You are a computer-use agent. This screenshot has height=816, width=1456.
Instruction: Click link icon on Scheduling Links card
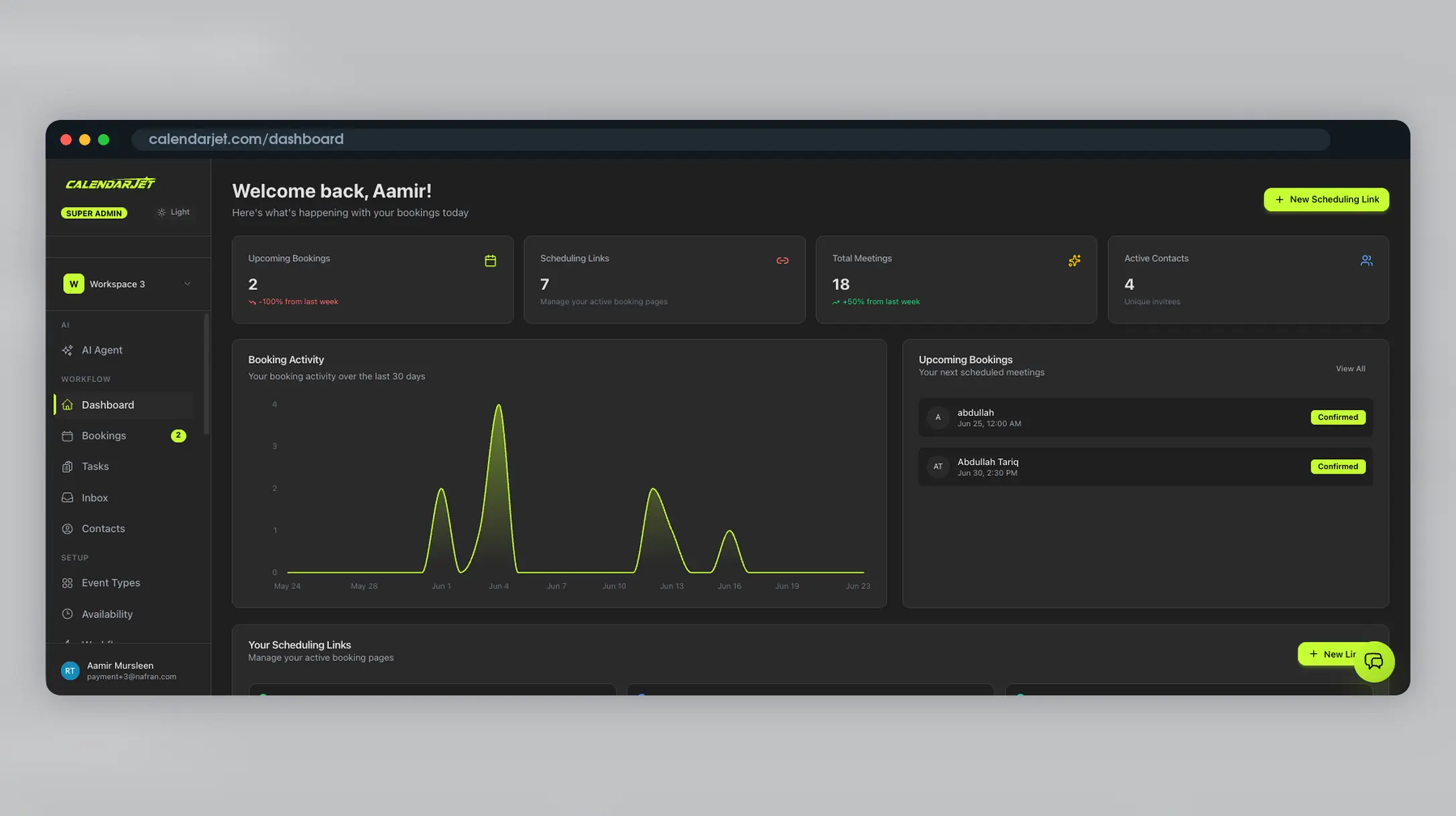point(782,261)
